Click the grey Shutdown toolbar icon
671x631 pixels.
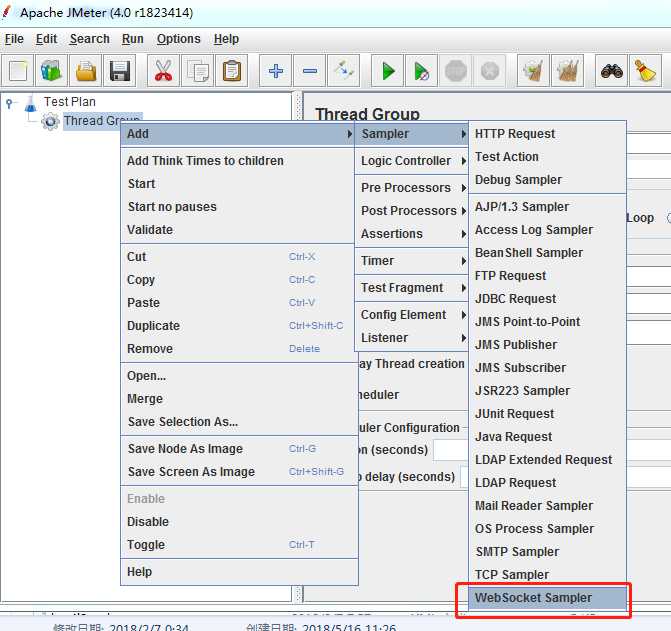pos(490,71)
